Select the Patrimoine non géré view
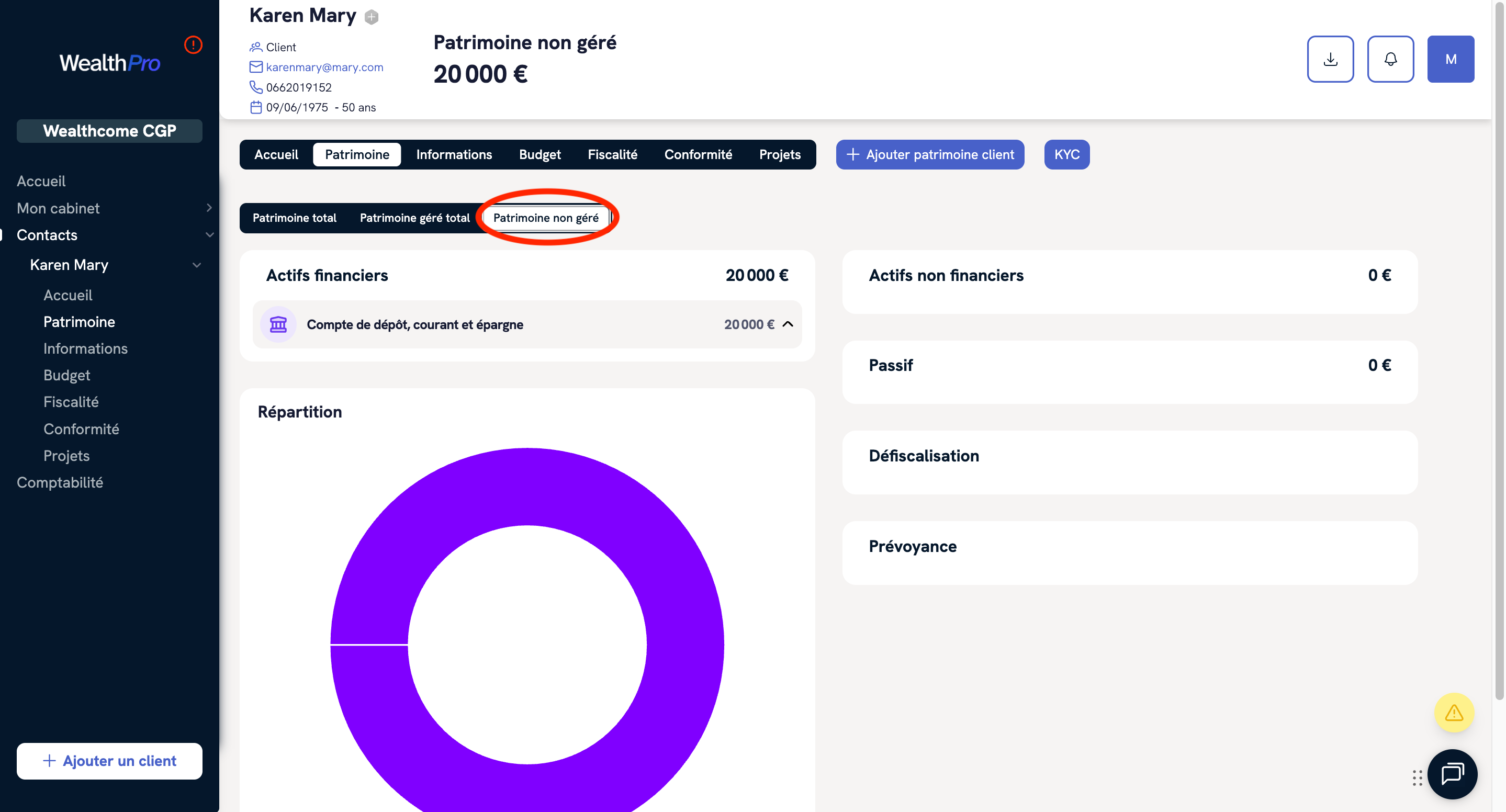 [545, 218]
